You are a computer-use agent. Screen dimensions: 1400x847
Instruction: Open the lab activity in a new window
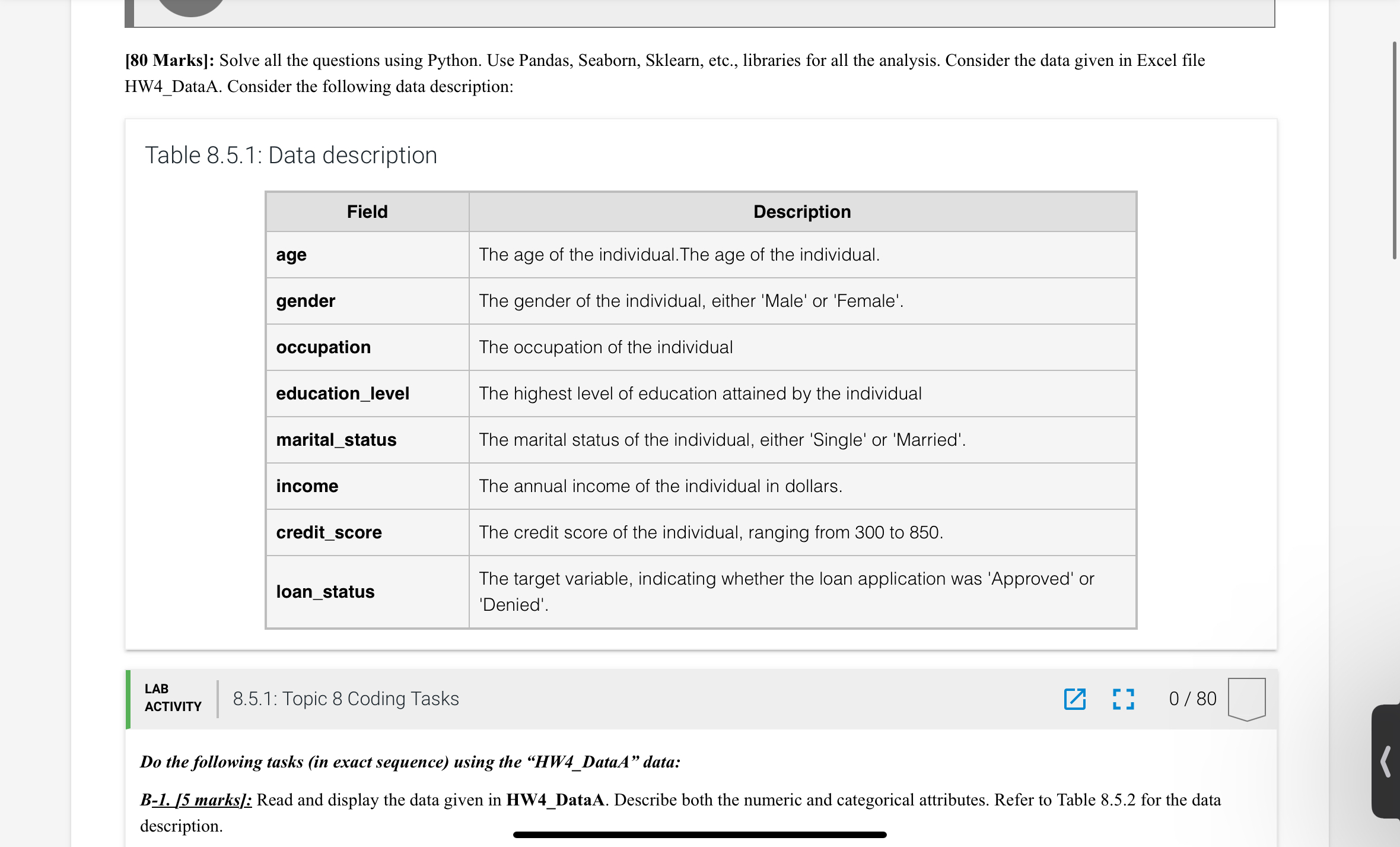[1075, 700]
